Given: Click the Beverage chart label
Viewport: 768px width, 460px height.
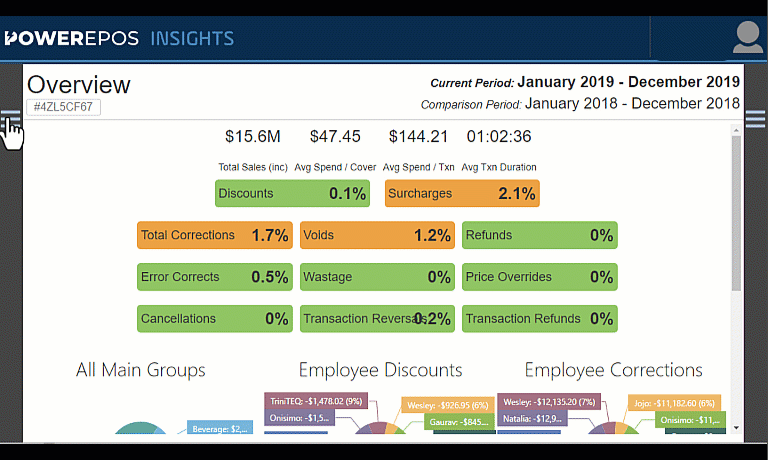Looking at the screenshot, I should [220, 428].
